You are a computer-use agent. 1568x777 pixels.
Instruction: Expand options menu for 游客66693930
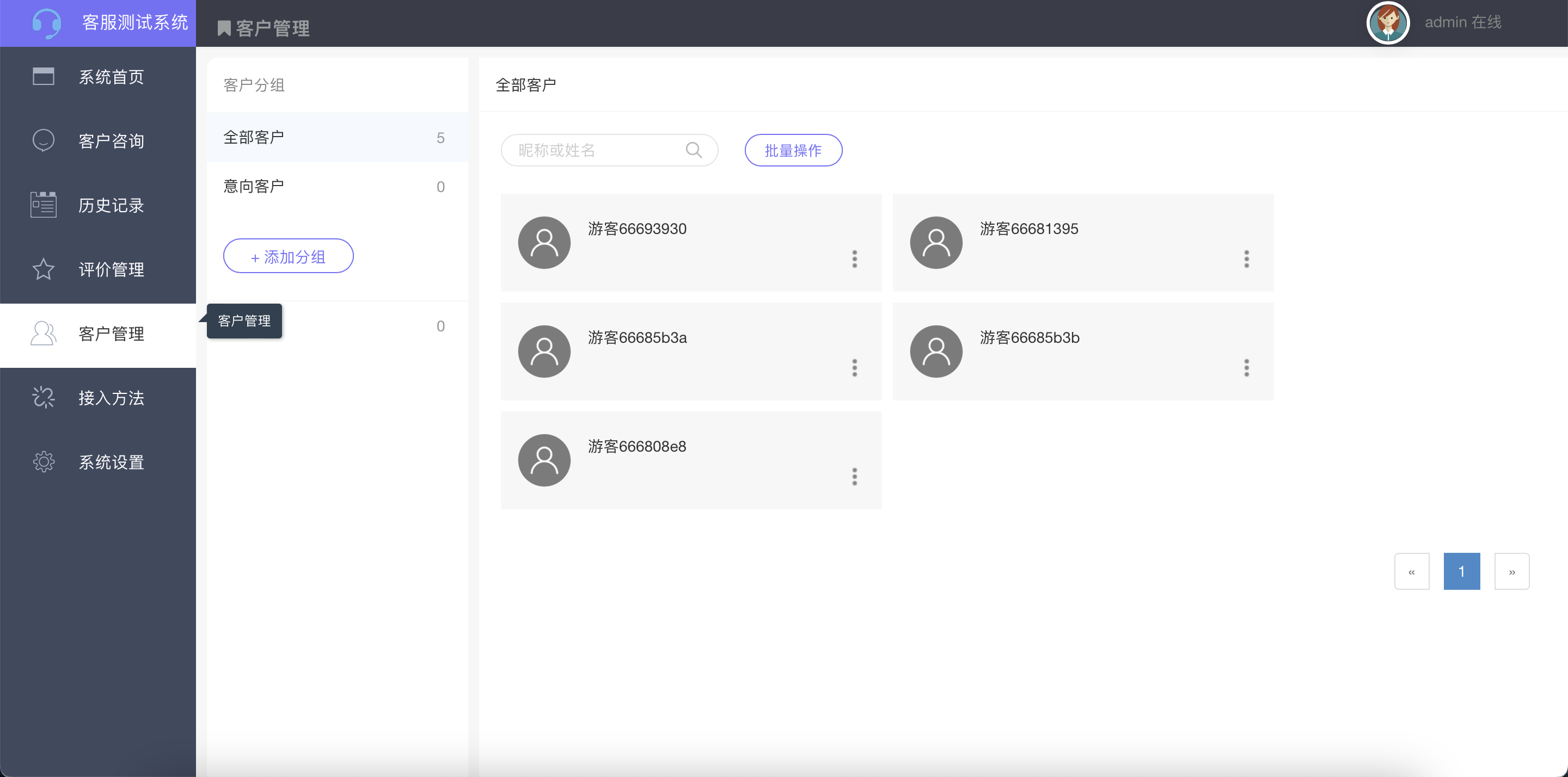[854, 258]
